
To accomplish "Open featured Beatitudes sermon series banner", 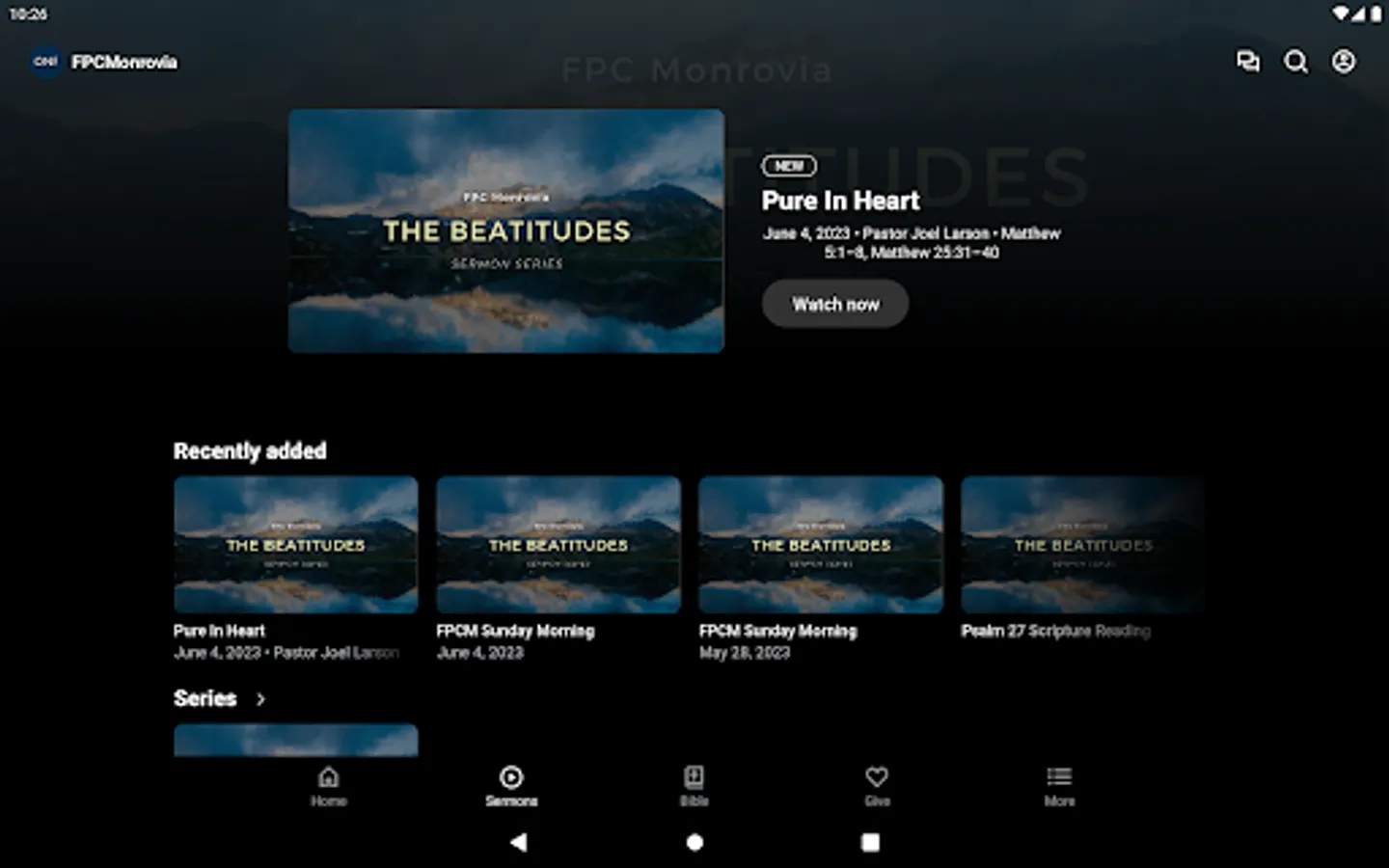I will (506, 231).
